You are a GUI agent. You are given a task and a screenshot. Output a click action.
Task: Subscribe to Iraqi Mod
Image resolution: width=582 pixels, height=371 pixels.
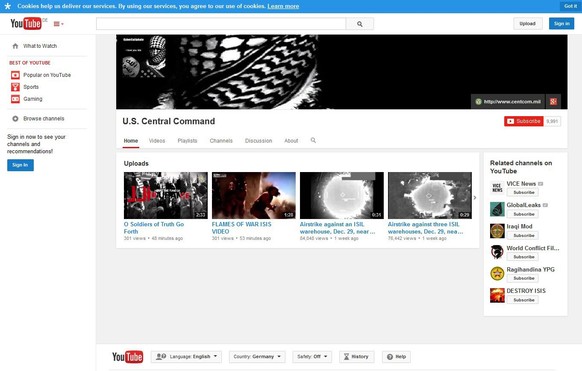point(524,236)
